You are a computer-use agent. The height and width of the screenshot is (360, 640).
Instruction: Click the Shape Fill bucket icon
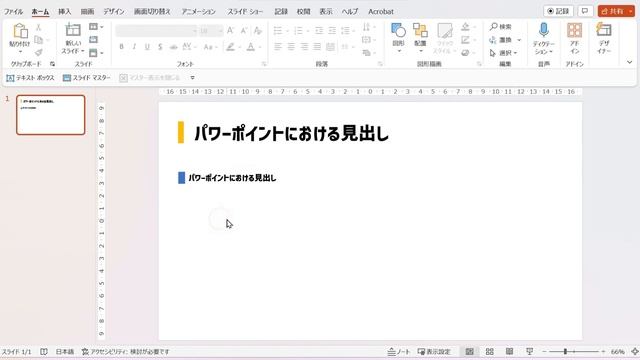pos(465,27)
